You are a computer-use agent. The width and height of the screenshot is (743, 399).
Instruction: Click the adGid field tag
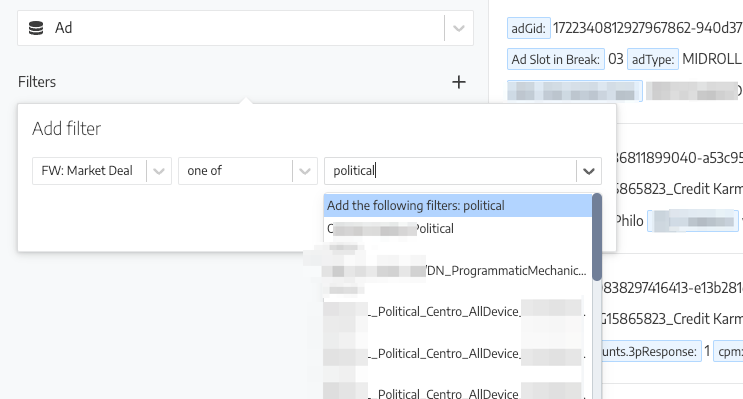(528, 28)
